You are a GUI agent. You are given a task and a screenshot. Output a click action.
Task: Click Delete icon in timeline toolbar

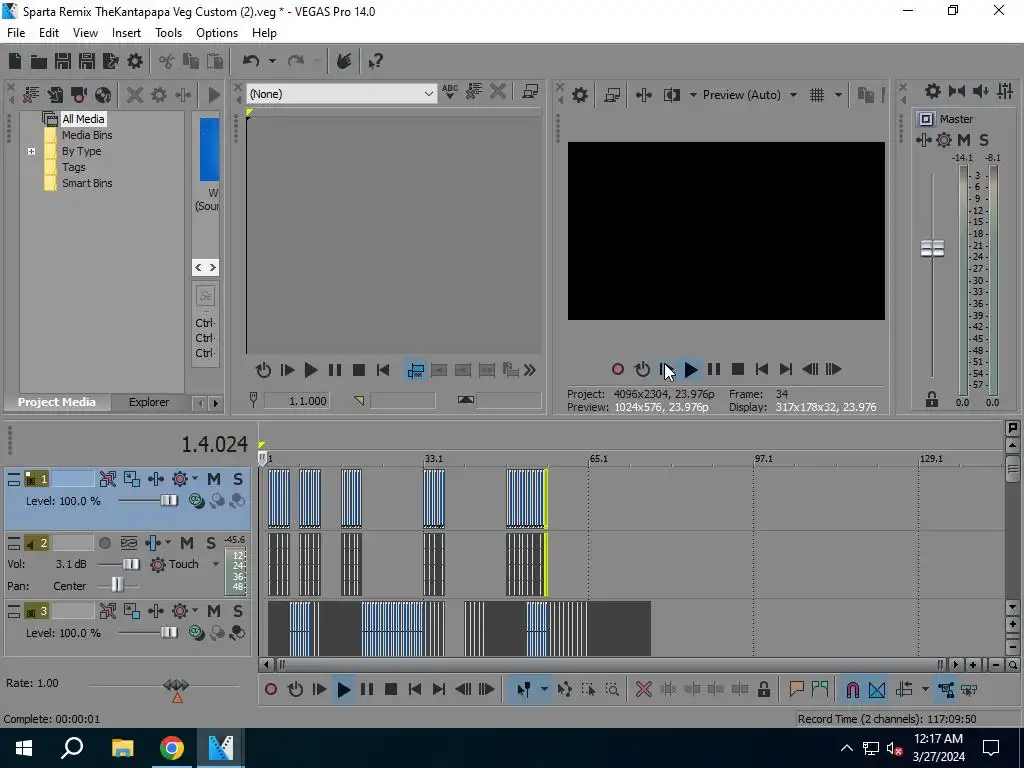[643, 690]
